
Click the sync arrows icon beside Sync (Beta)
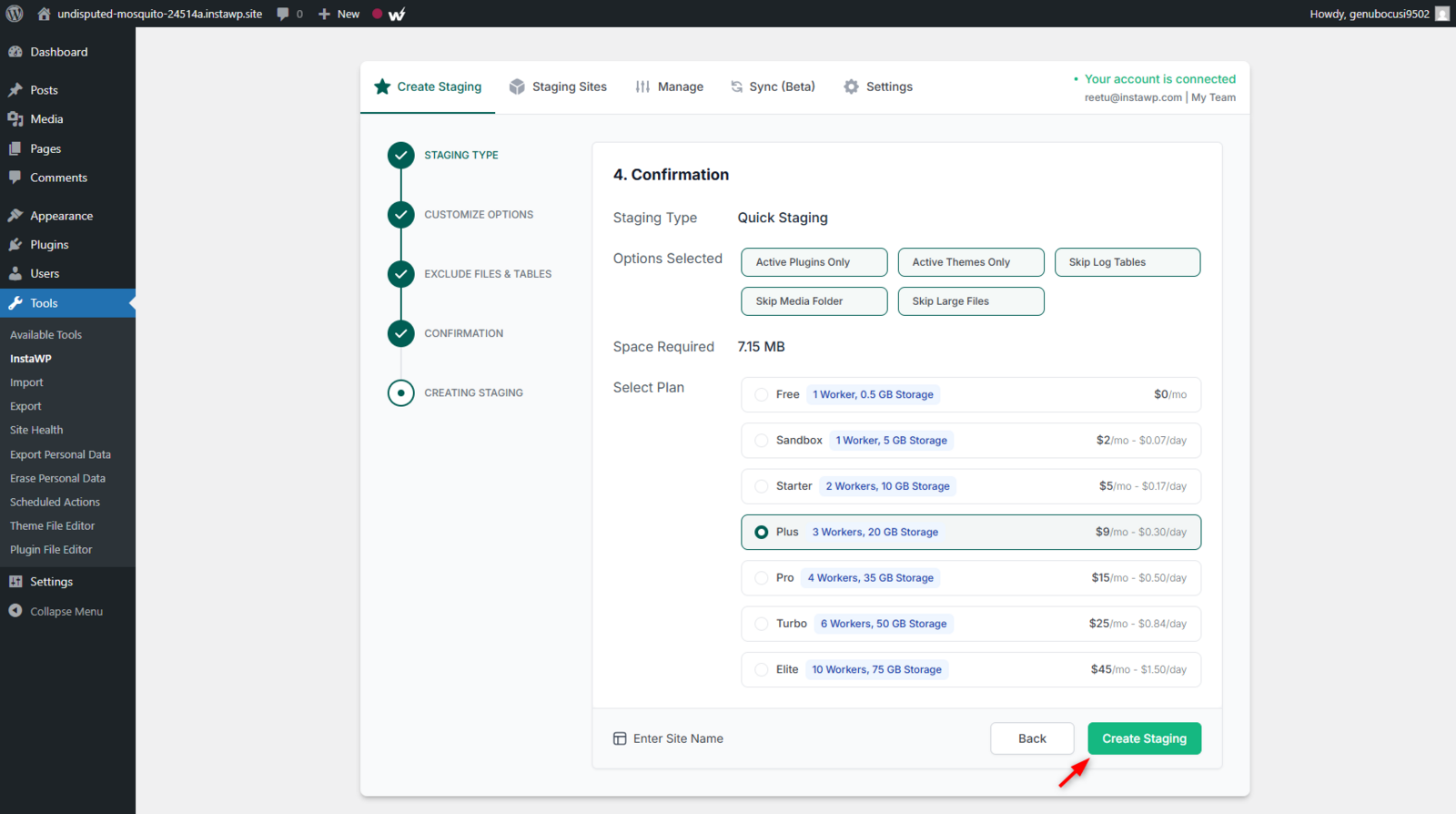[737, 86]
